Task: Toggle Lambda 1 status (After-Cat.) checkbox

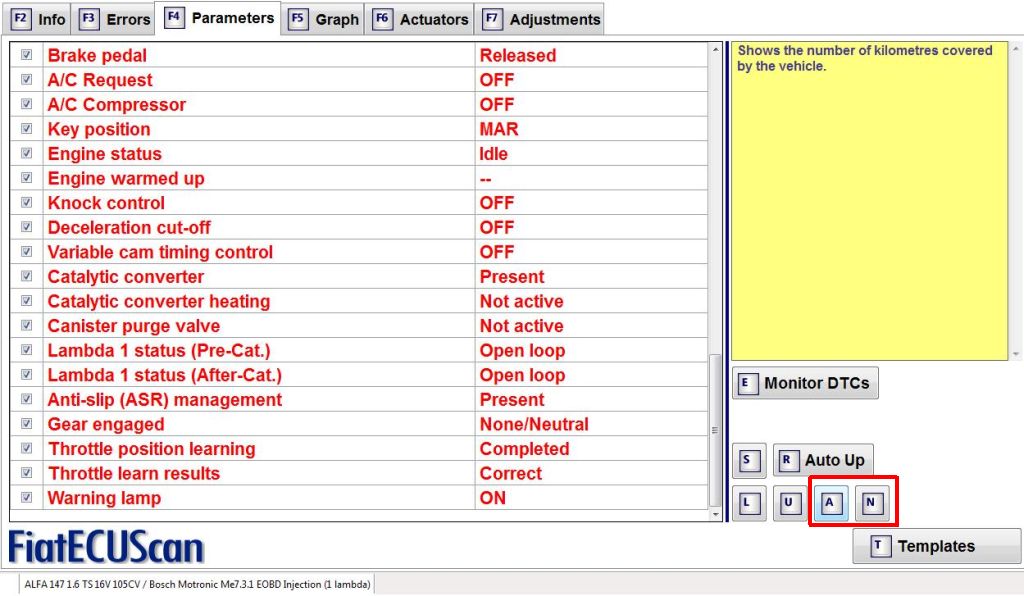Action: pos(26,375)
